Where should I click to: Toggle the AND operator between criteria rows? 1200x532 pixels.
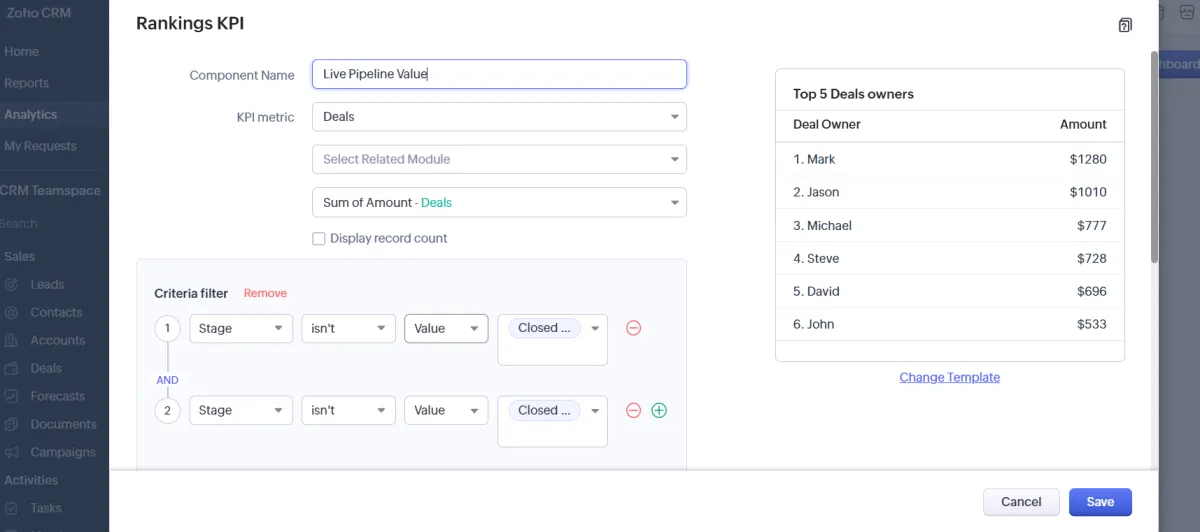pos(167,380)
